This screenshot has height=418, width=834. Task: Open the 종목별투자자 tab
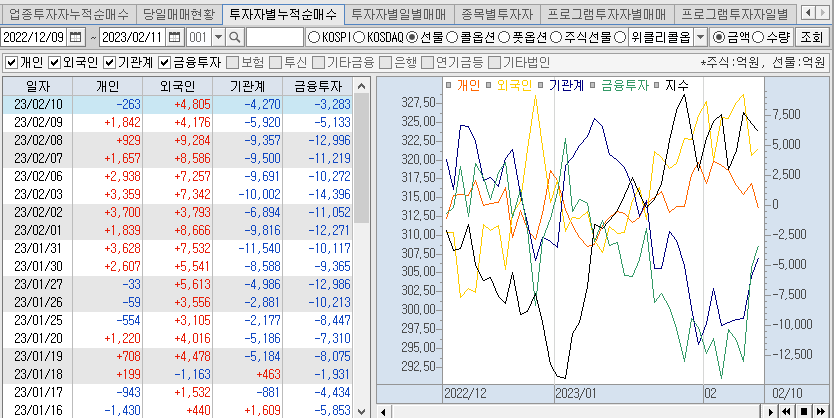pyautogui.click(x=497, y=14)
